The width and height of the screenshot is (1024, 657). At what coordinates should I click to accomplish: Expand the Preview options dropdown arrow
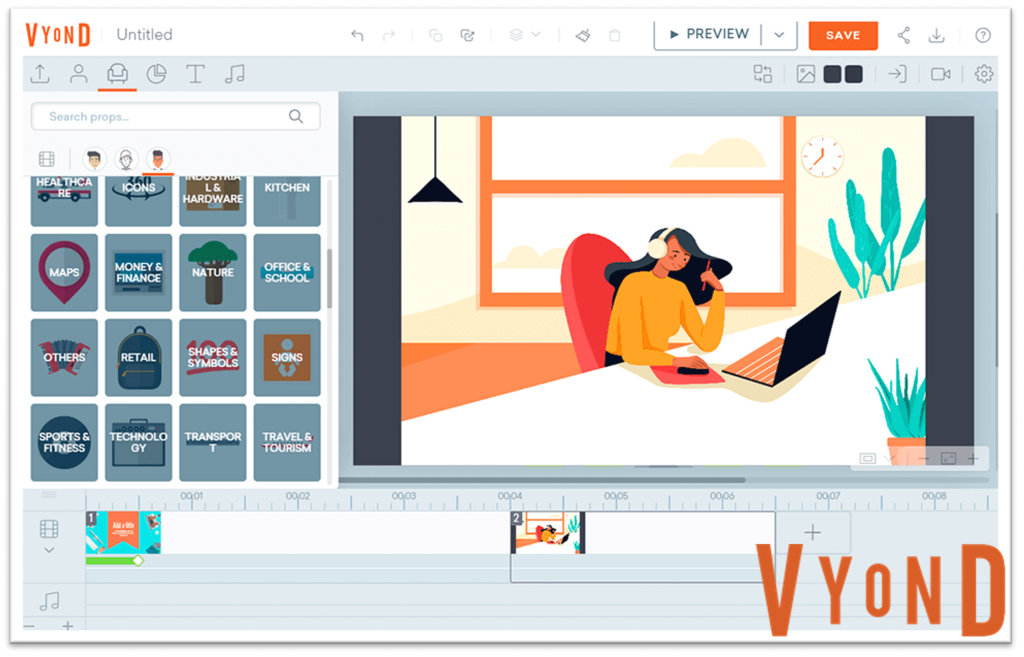coord(779,35)
